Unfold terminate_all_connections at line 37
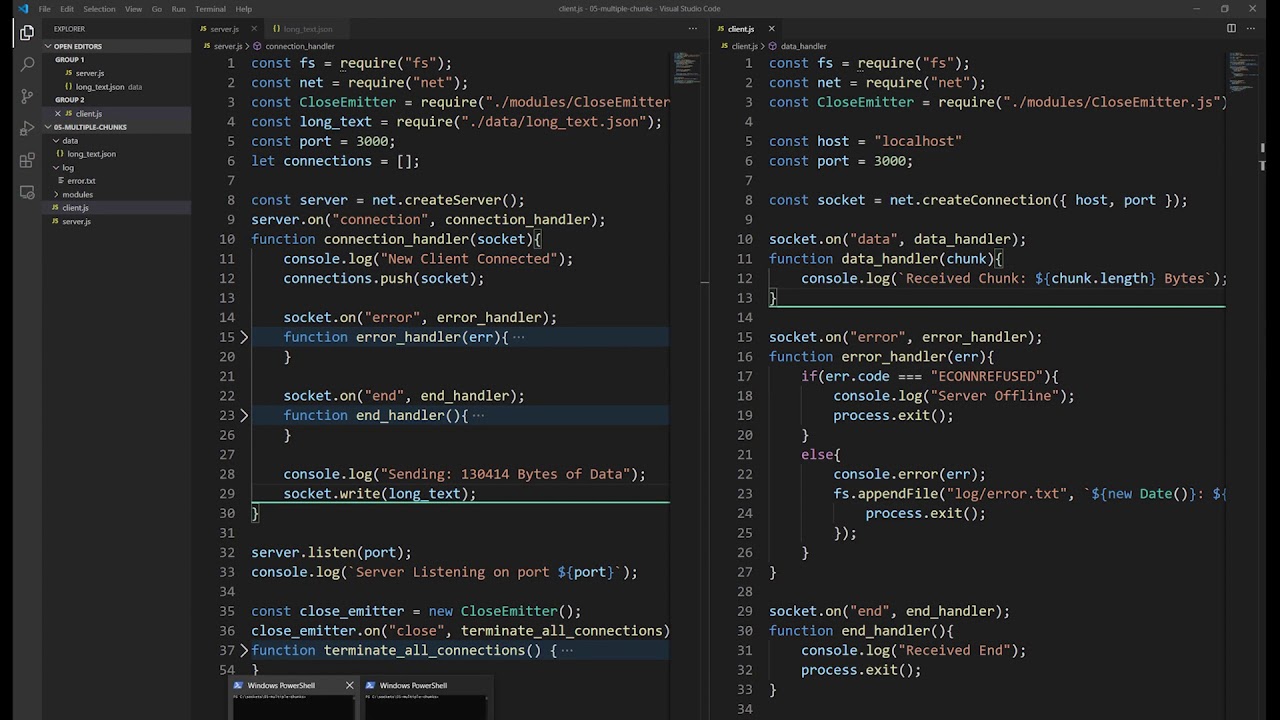 click(x=243, y=650)
